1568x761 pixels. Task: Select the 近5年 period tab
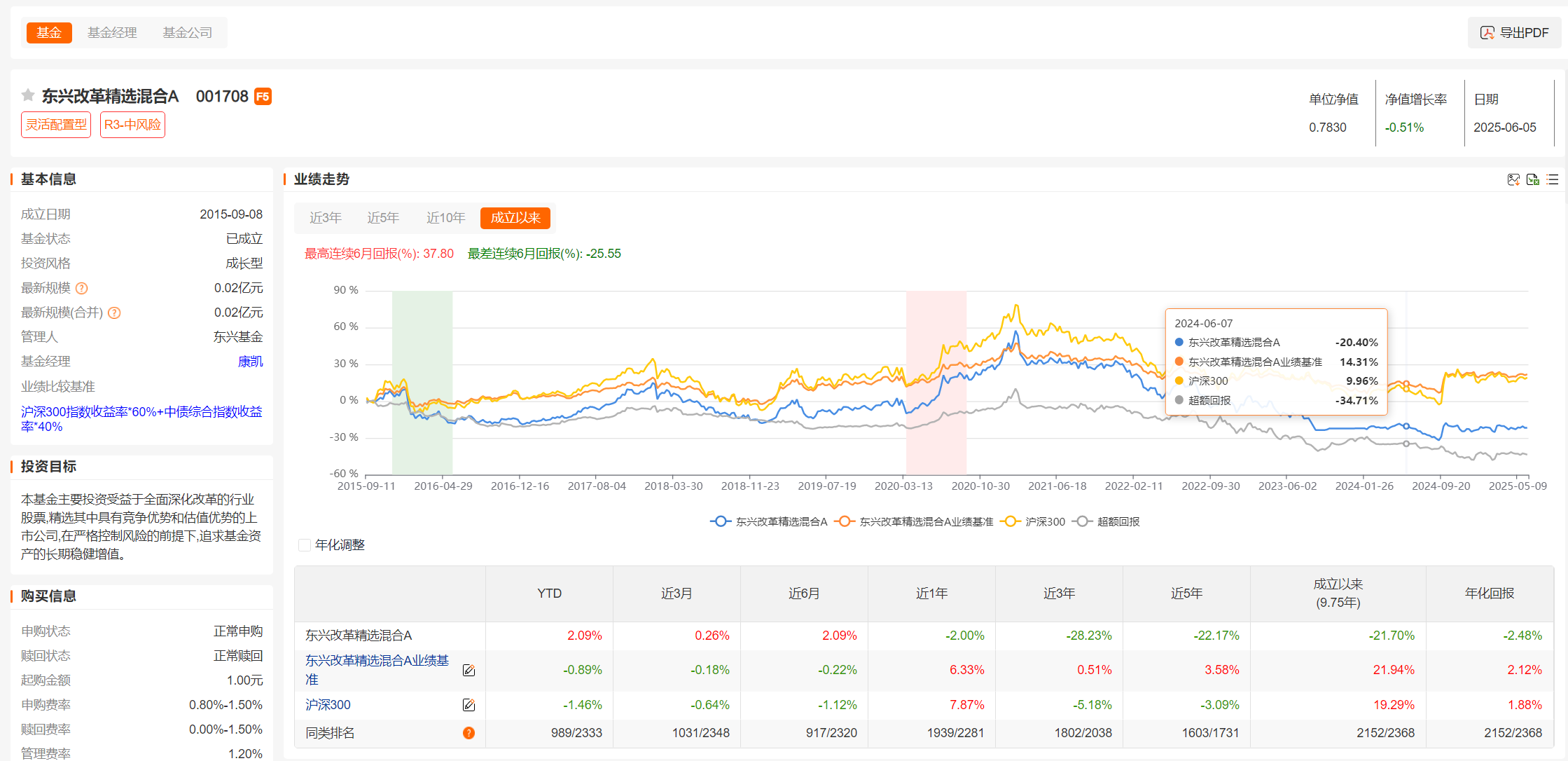(383, 218)
